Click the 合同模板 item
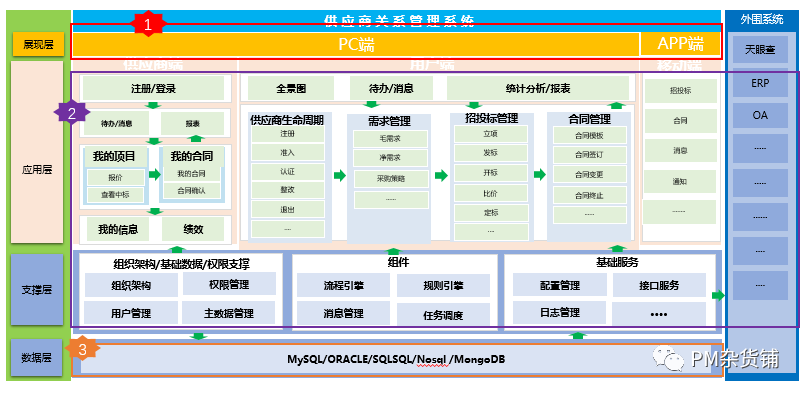 tap(589, 136)
